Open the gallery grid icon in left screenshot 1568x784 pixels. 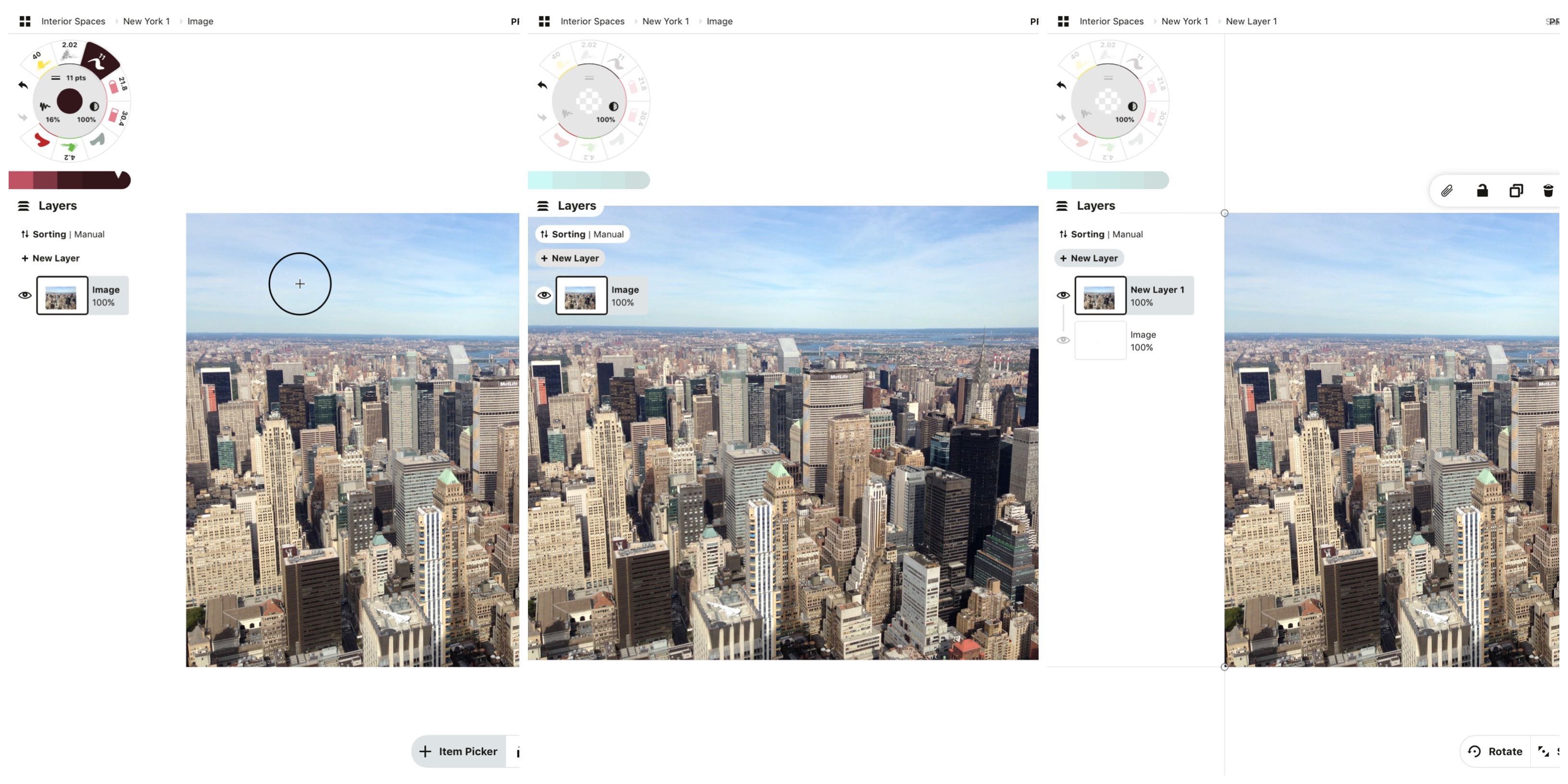(25, 21)
